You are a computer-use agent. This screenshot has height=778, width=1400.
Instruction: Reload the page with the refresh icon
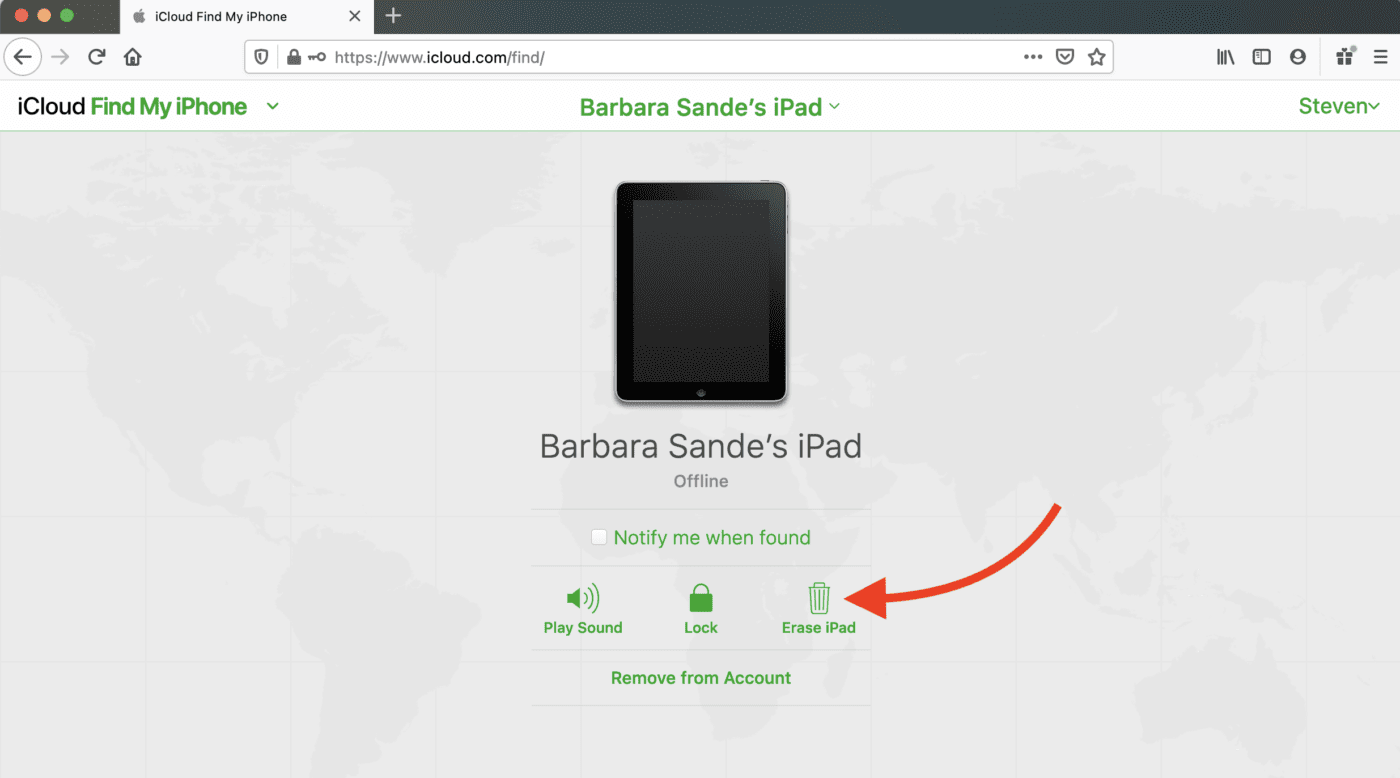pos(97,57)
